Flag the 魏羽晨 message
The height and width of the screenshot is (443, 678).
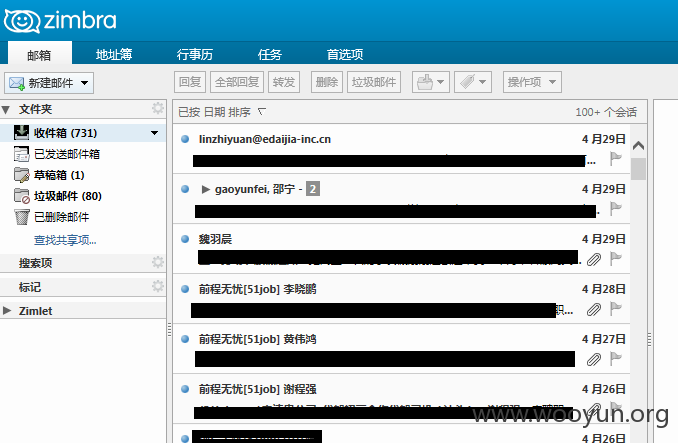pyautogui.click(x=616, y=258)
